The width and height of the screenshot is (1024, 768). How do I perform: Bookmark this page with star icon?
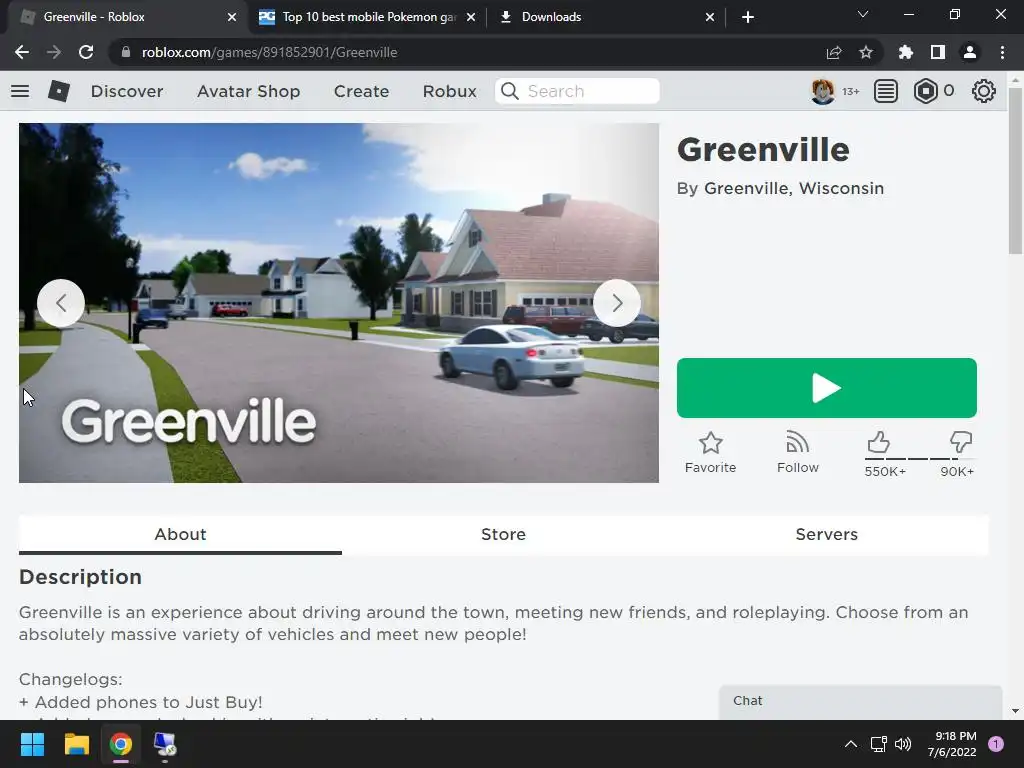click(865, 52)
